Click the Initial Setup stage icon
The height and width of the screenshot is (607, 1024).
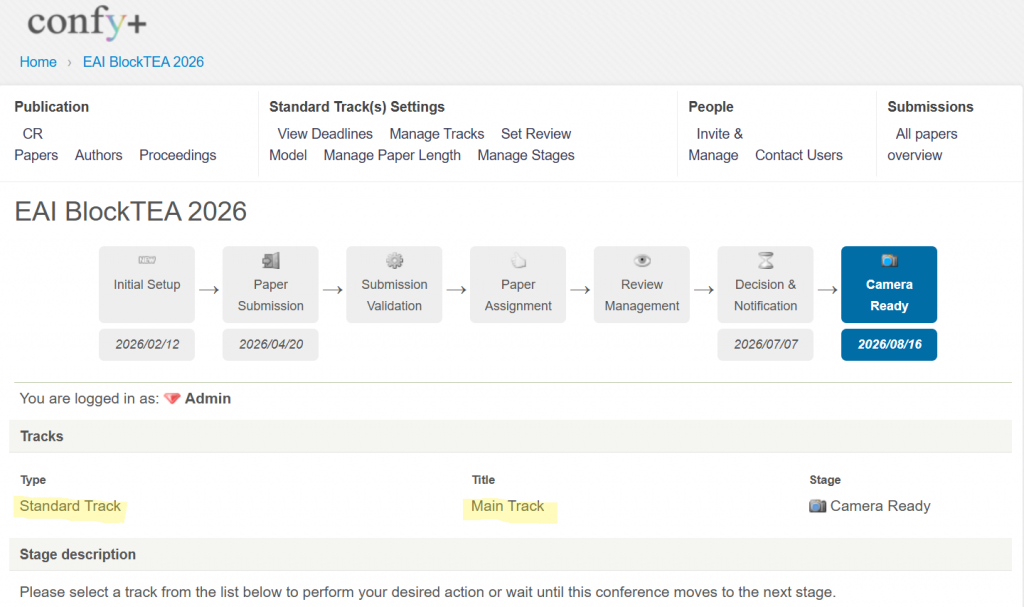(x=147, y=260)
